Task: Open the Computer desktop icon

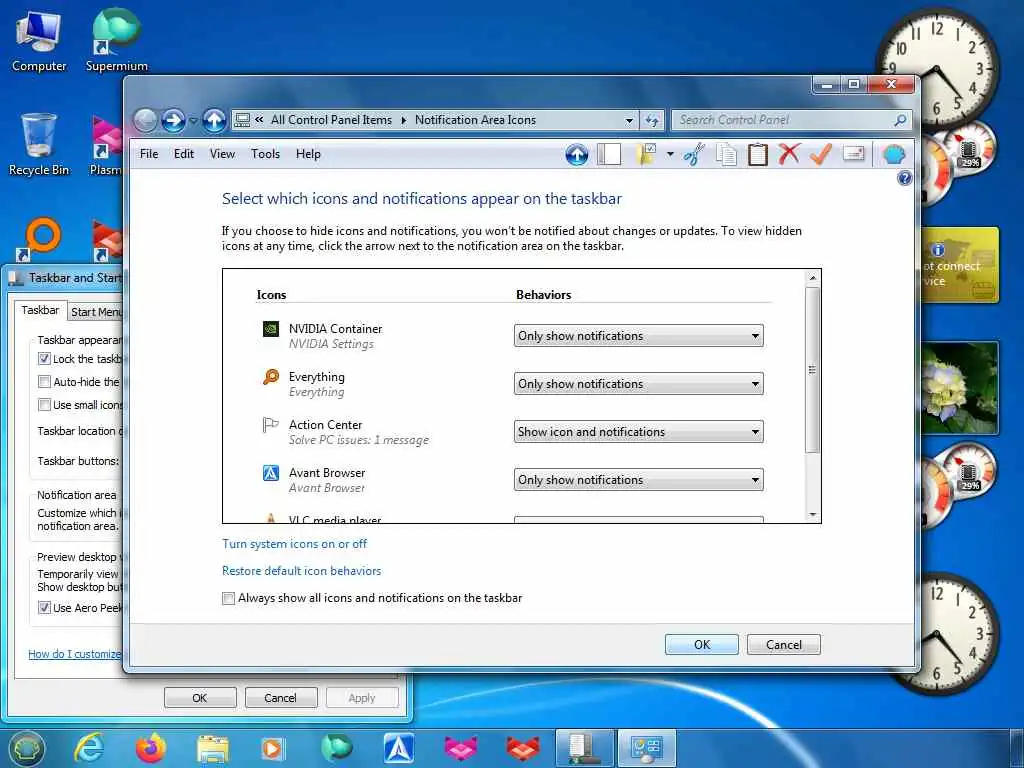Action: (39, 42)
